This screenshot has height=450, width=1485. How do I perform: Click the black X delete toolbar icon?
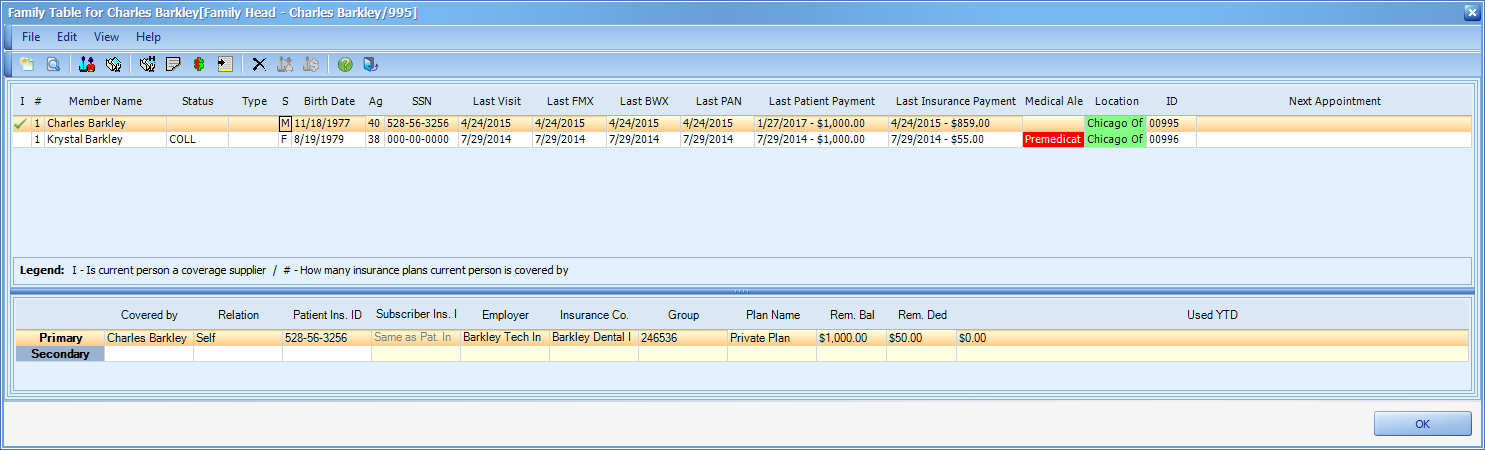click(259, 64)
